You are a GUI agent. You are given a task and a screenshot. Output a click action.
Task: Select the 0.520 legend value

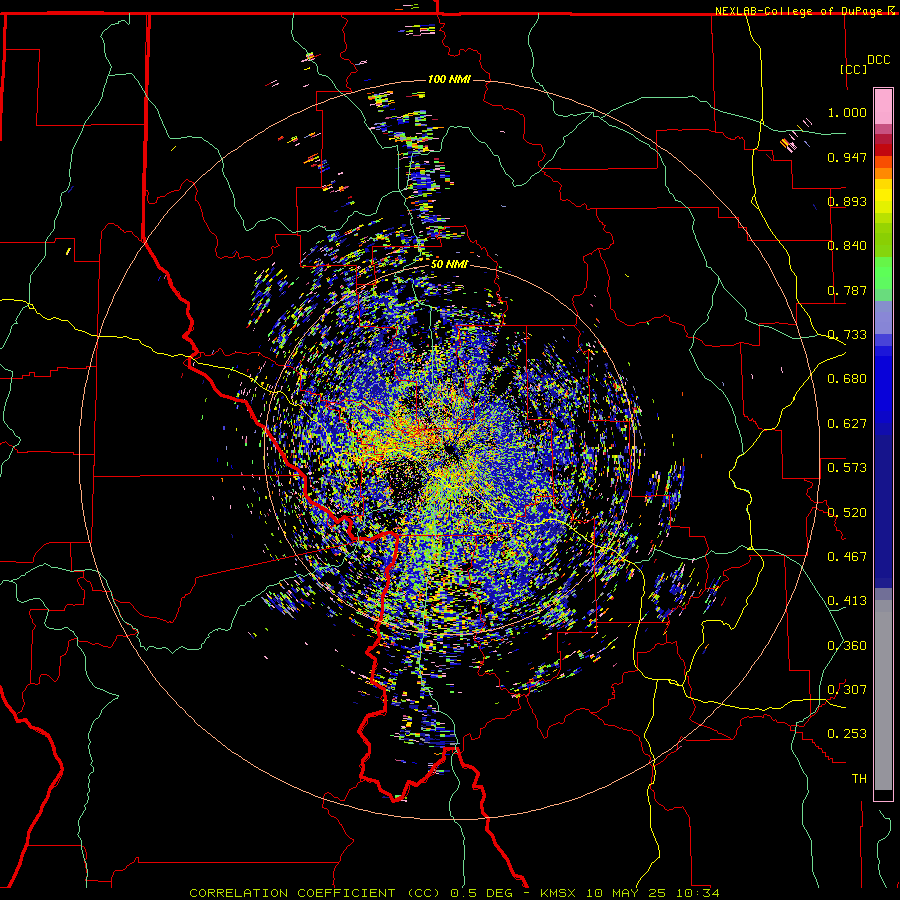coord(847,513)
